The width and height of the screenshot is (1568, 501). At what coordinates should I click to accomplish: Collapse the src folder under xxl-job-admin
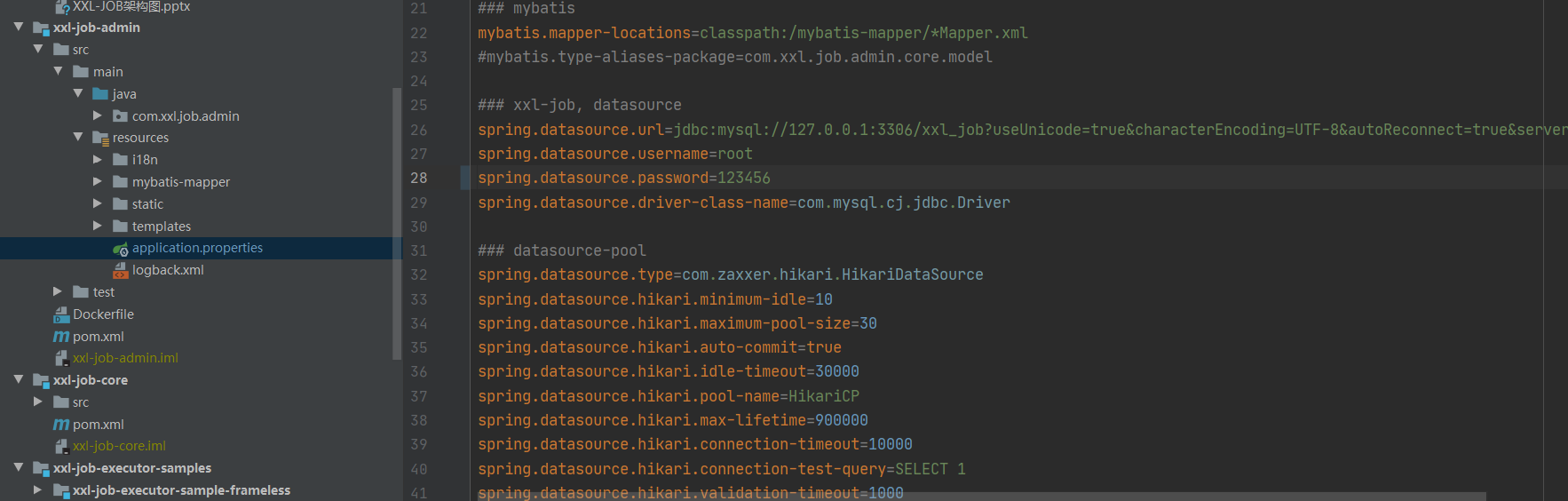38,49
